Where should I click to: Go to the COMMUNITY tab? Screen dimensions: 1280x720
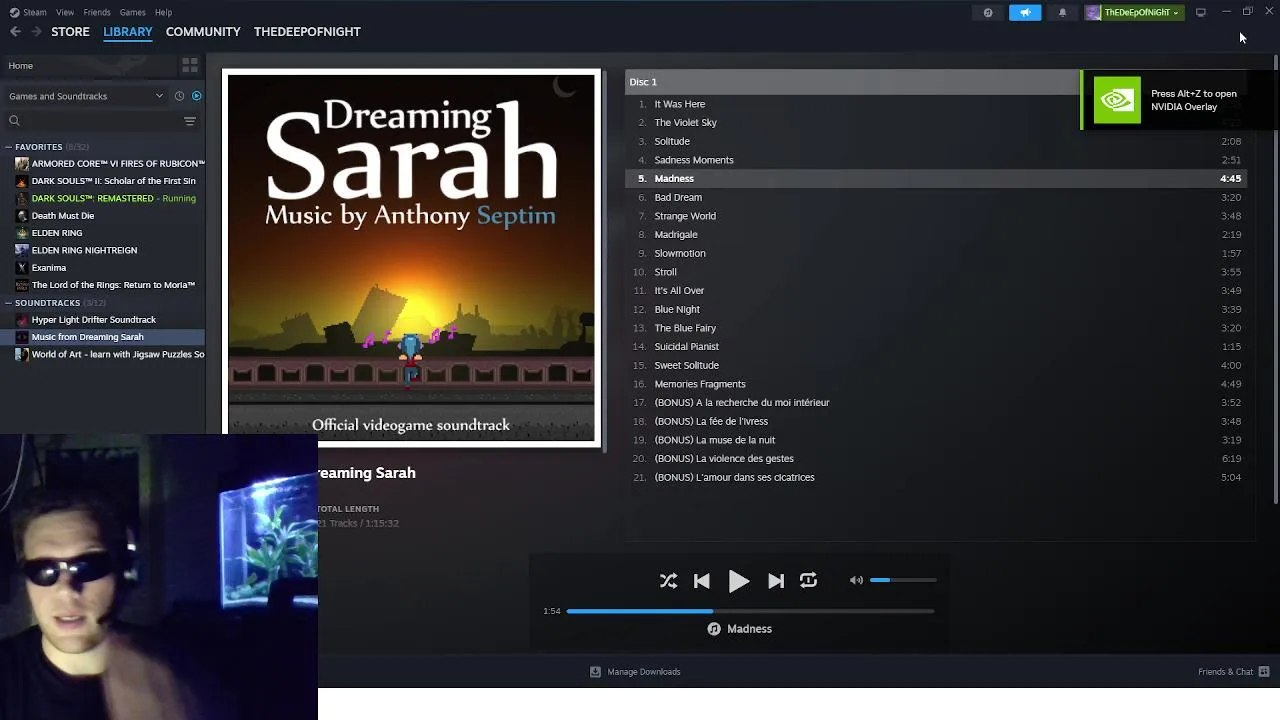click(x=203, y=32)
